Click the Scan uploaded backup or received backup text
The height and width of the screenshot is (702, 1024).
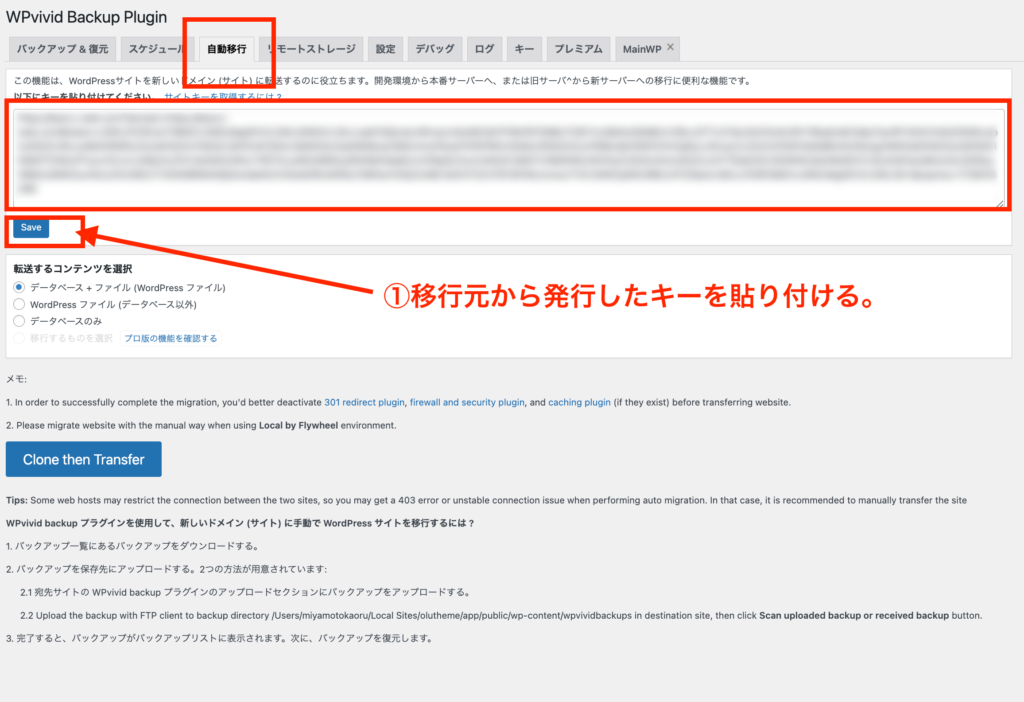pos(854,615)
